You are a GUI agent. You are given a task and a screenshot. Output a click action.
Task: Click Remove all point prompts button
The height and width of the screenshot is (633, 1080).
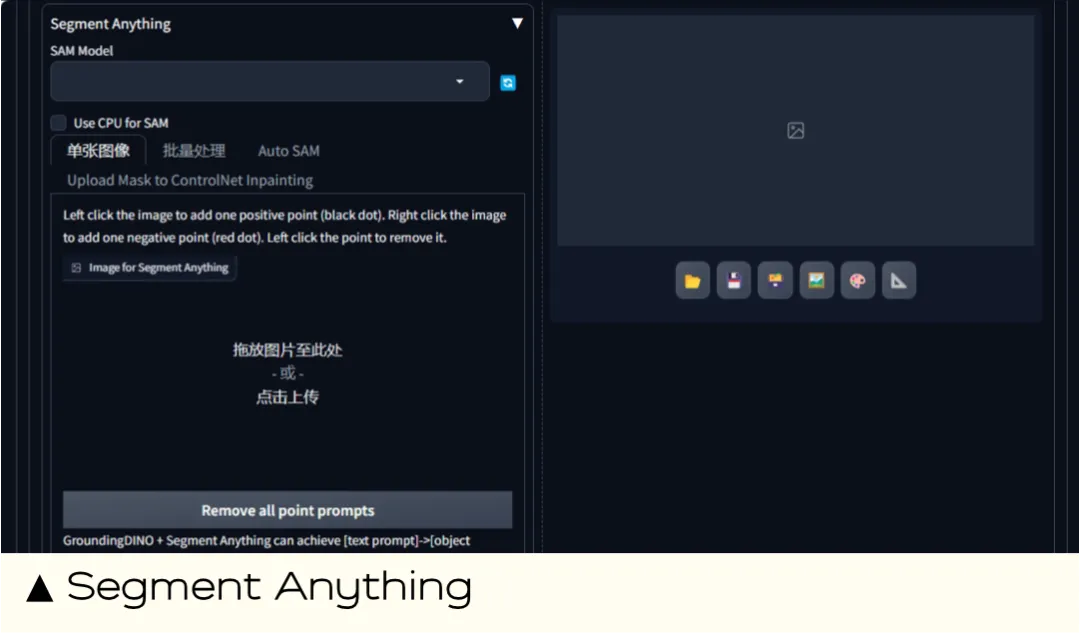point(287,510)
